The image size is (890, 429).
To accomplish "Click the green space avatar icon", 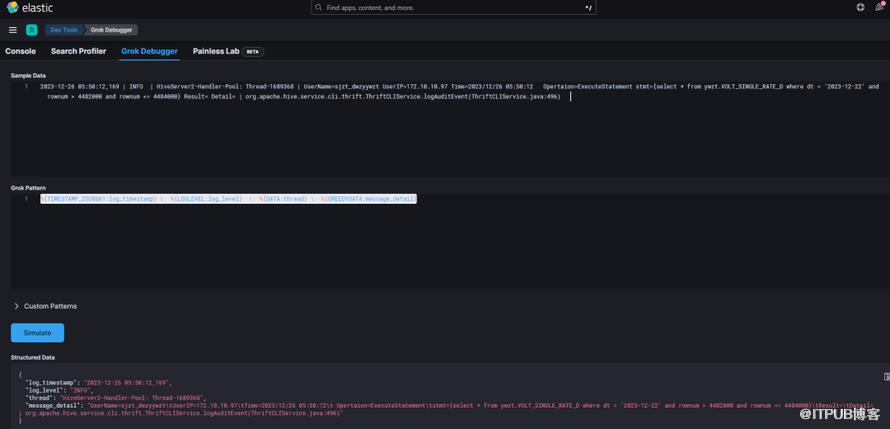I will tap(32, 30).
